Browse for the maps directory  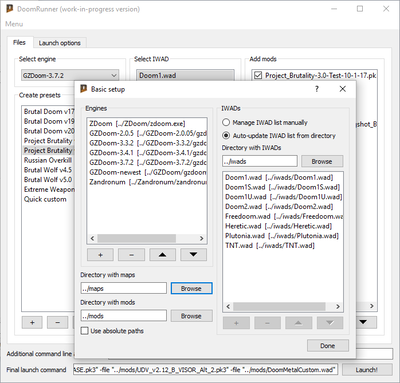coord(191,288)
